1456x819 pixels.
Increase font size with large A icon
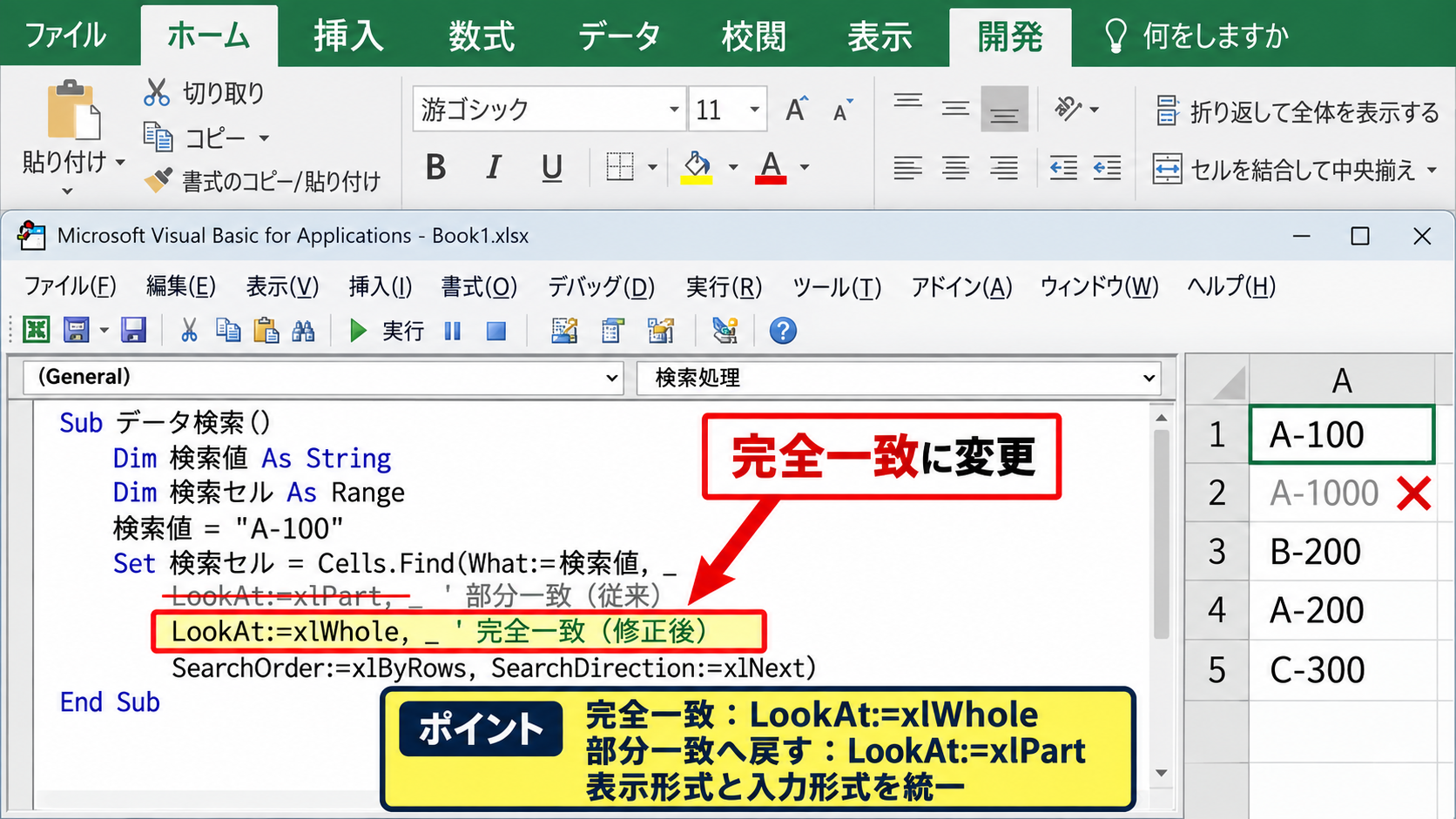796,110
